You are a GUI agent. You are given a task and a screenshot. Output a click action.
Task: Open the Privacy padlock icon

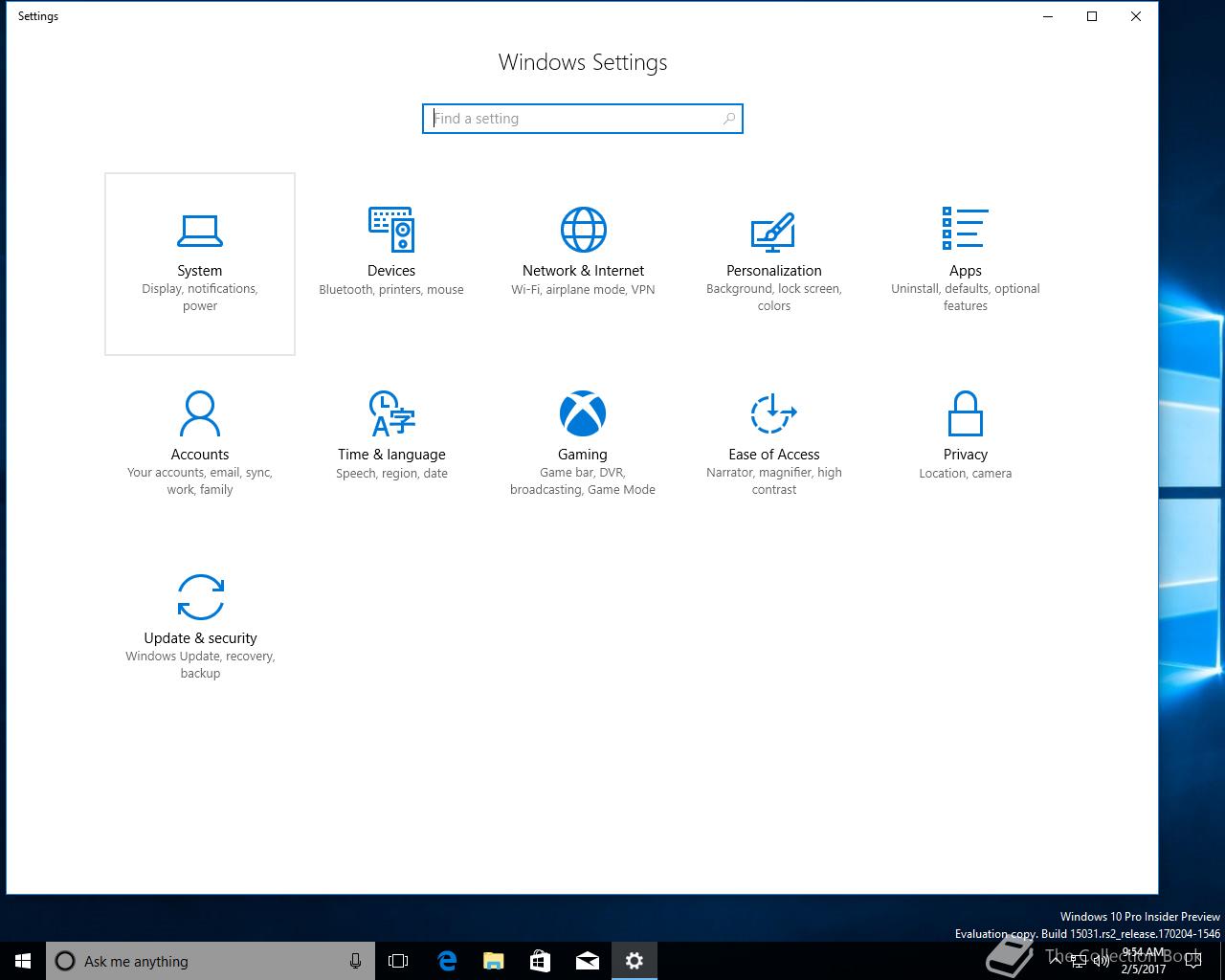(x=966, y=413)
